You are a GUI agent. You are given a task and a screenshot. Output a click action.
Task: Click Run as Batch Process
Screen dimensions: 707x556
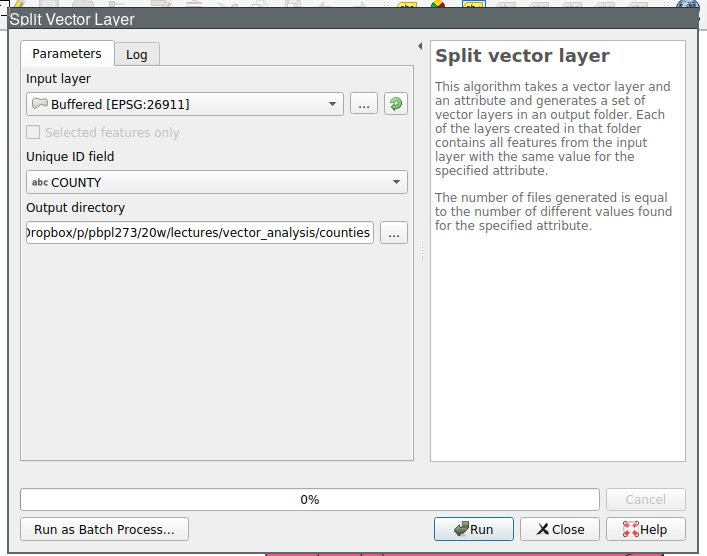tap(104, 530)
